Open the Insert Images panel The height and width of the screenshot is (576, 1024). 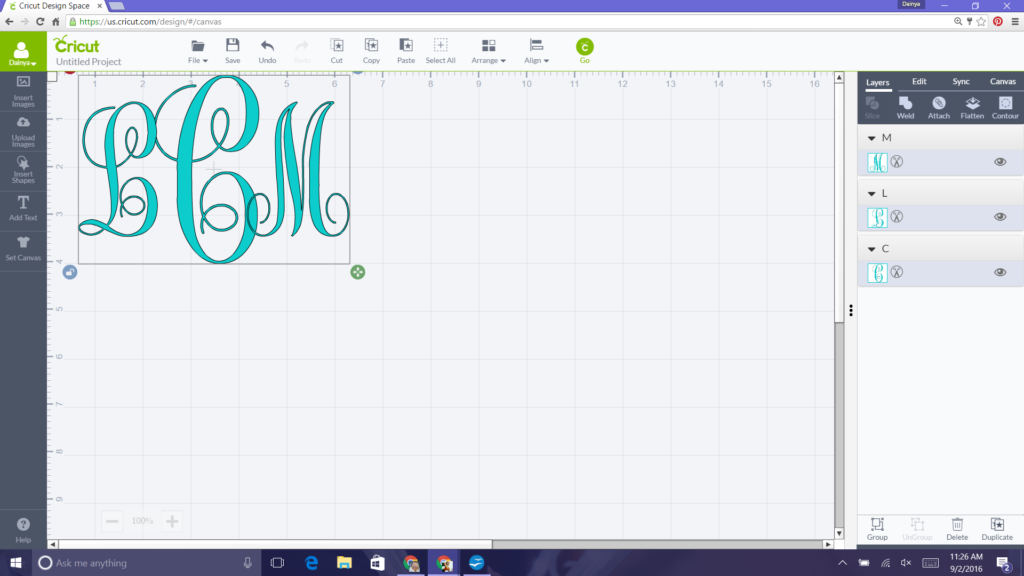[23, 91]
